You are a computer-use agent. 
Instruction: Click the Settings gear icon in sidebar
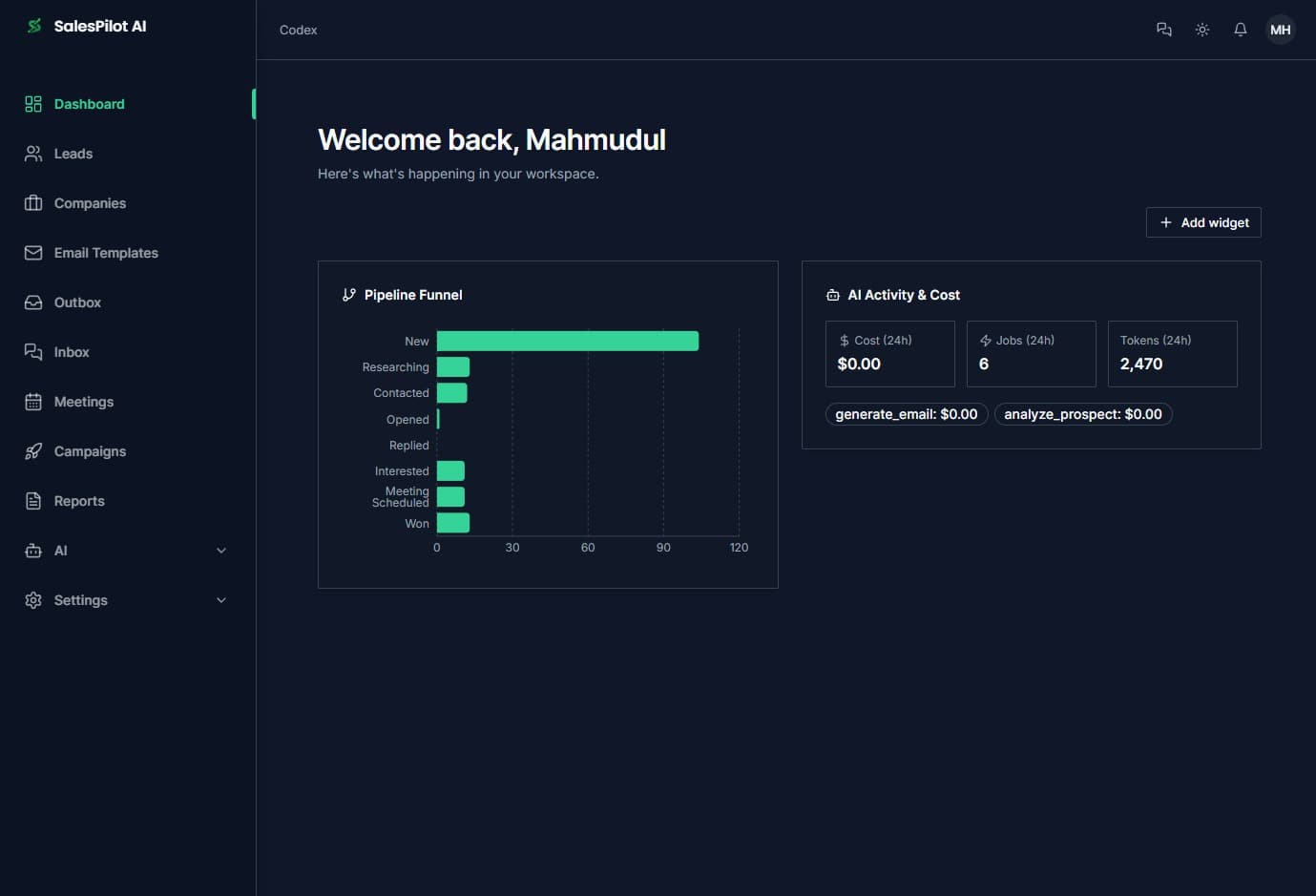(x=33, y=600)
